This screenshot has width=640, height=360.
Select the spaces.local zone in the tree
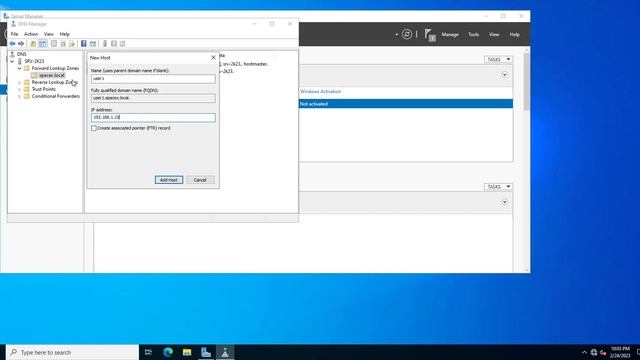coord(51,76)
